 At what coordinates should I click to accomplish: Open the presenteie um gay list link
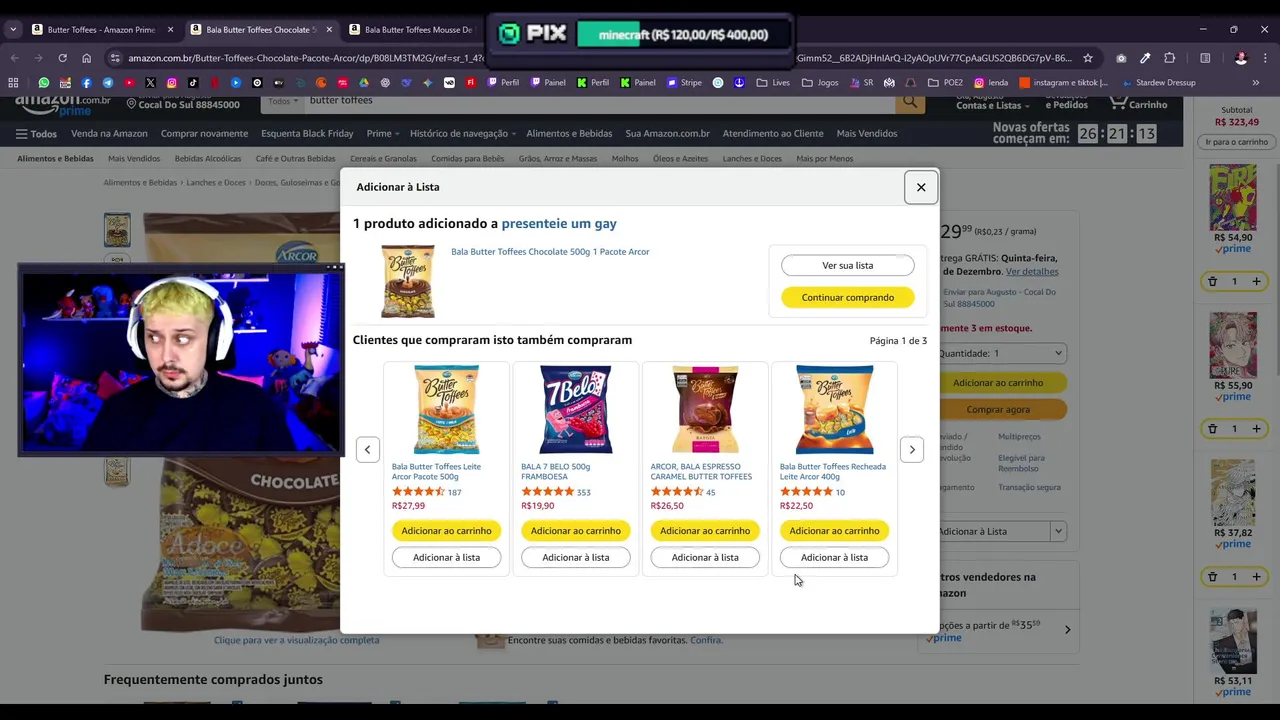pos(559,224)
